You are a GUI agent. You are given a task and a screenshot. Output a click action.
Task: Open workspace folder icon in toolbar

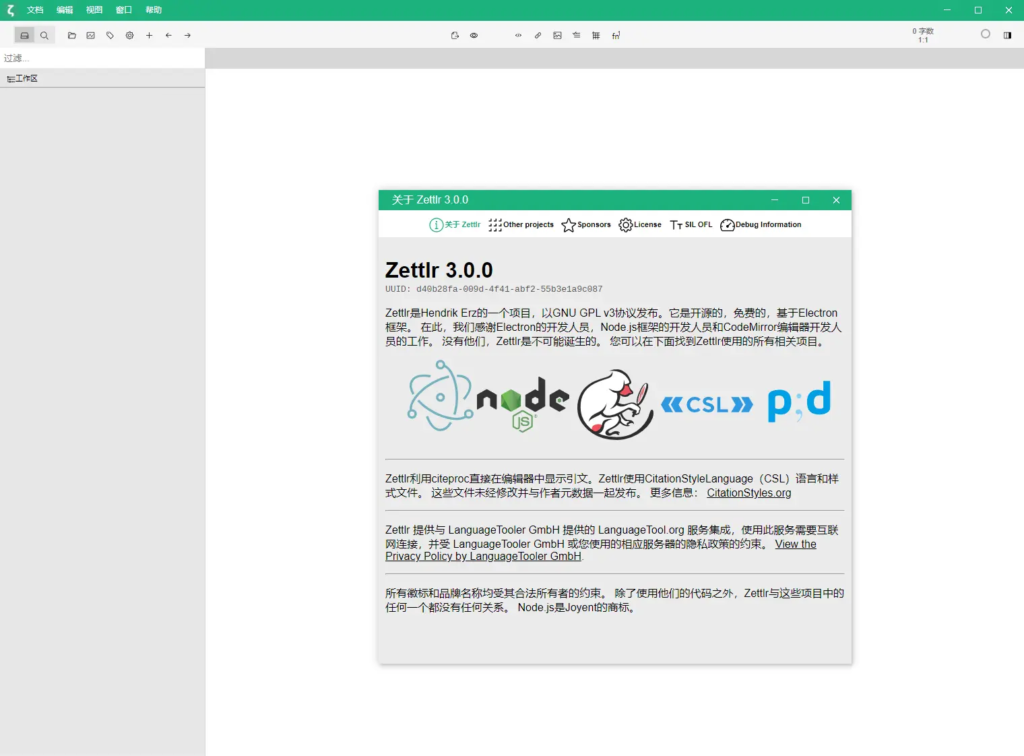click(72, 35)
